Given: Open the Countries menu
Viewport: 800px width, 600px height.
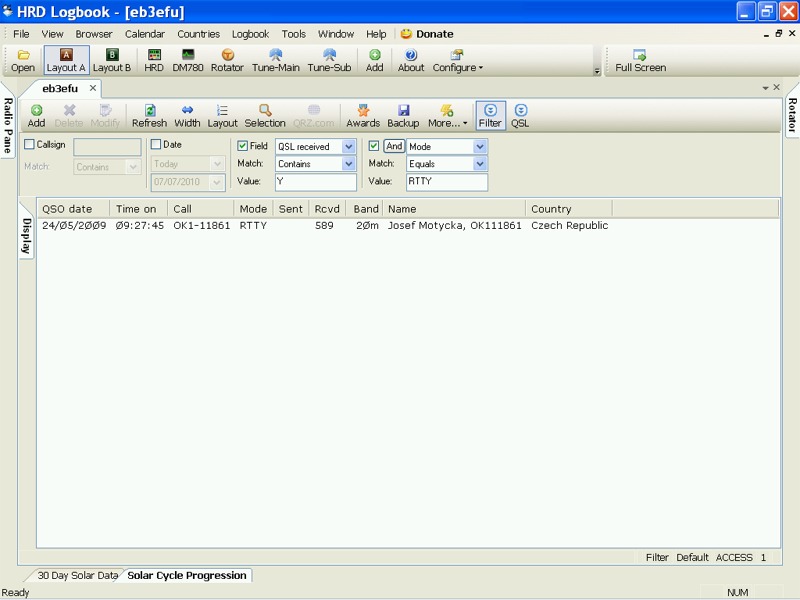Looking at the screenshot, I should [x=198, y=34].
